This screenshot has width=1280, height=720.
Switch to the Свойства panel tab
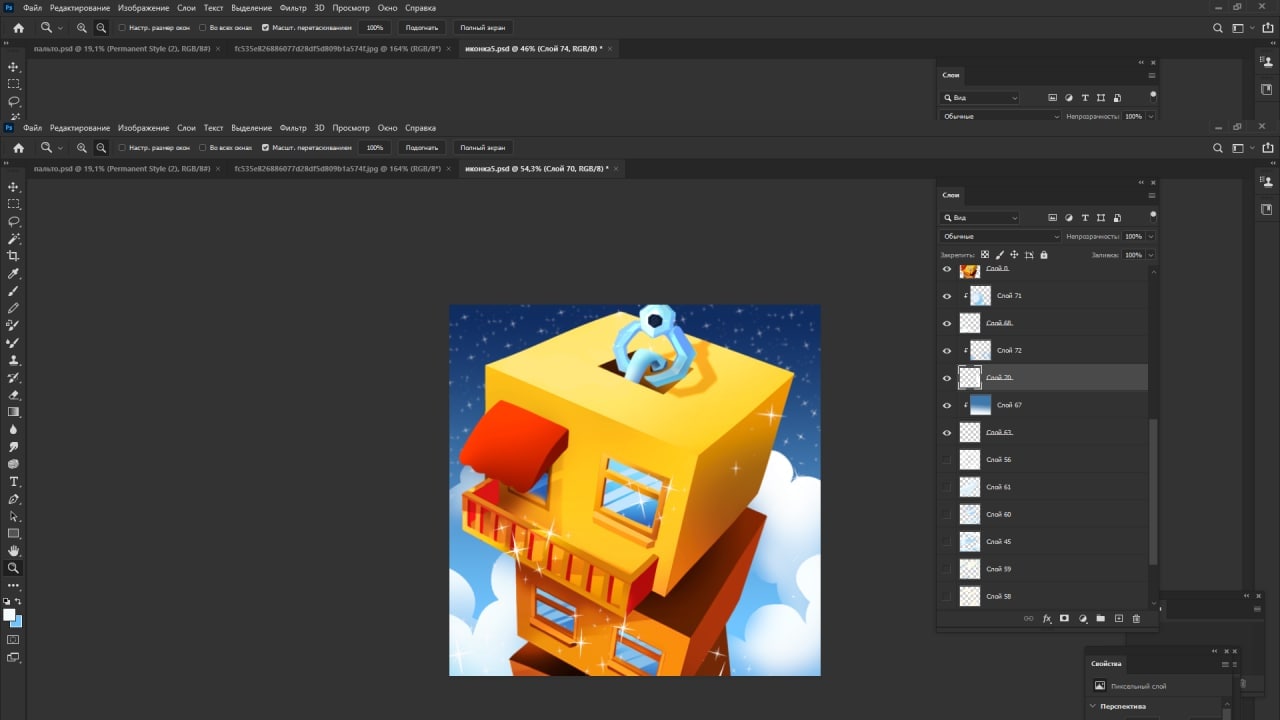[x=1106, y=664]
